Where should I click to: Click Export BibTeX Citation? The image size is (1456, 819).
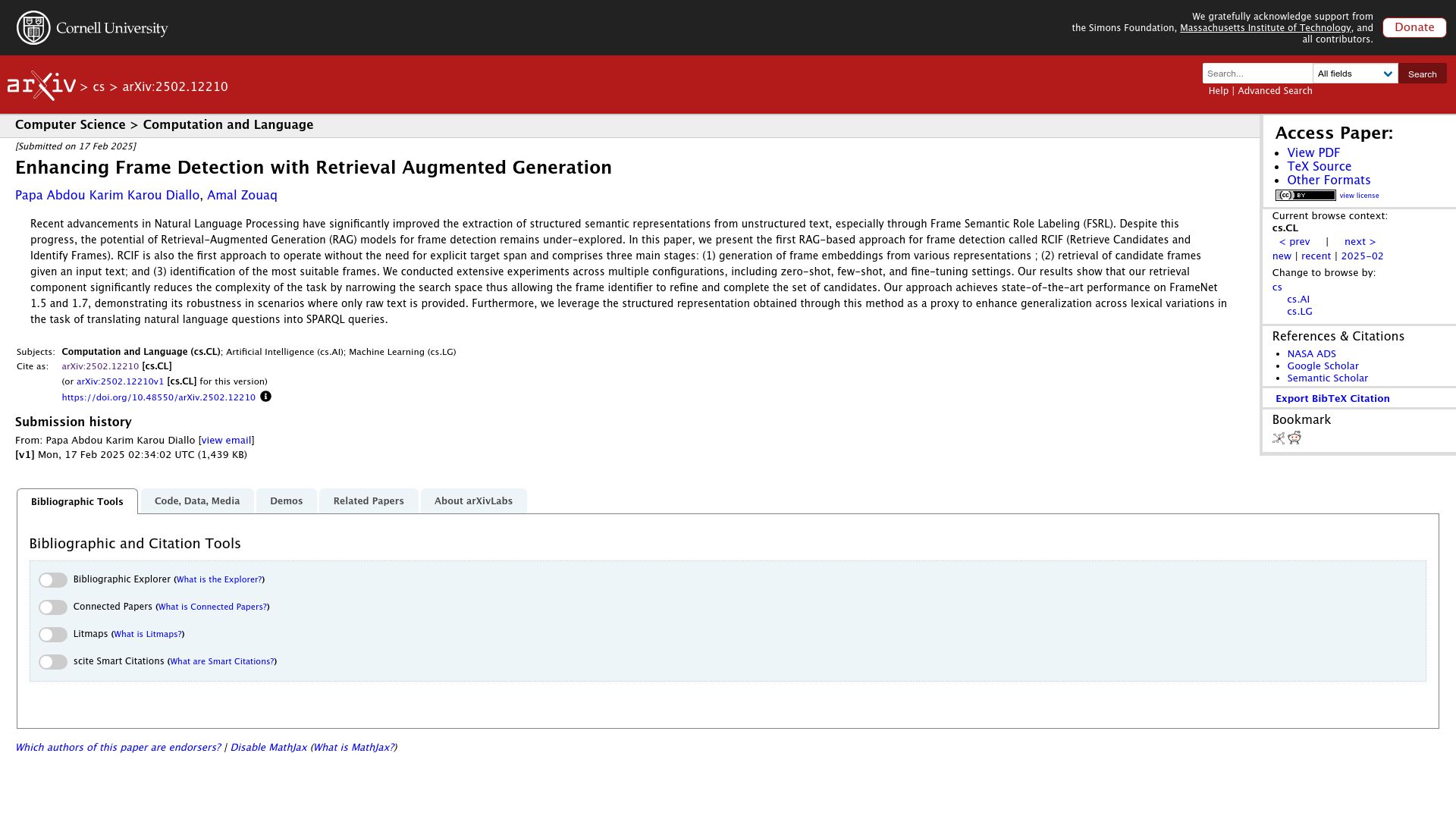[x=1332, y=399]
